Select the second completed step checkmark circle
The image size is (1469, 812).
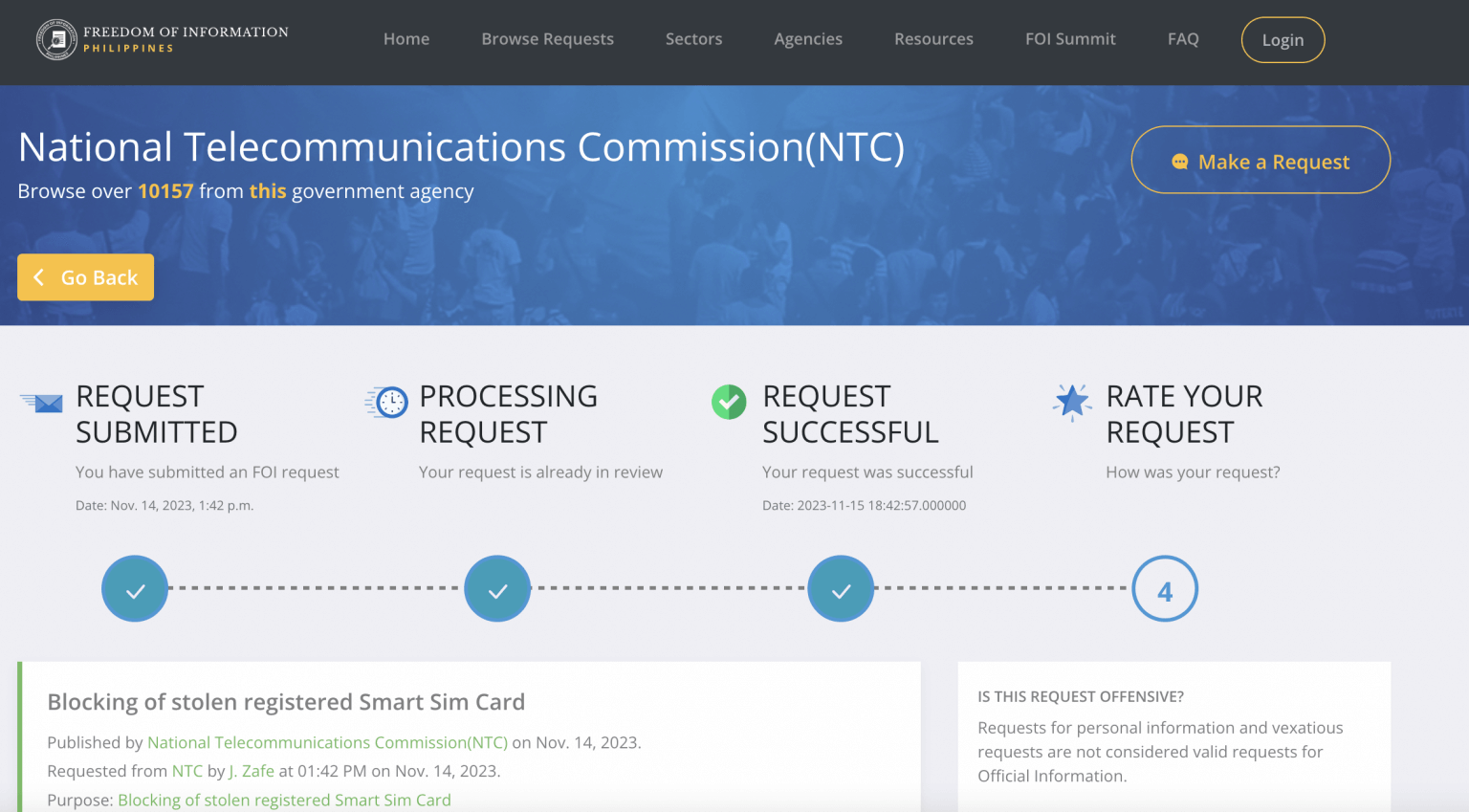pyautogui.click(x=497, y=589)
